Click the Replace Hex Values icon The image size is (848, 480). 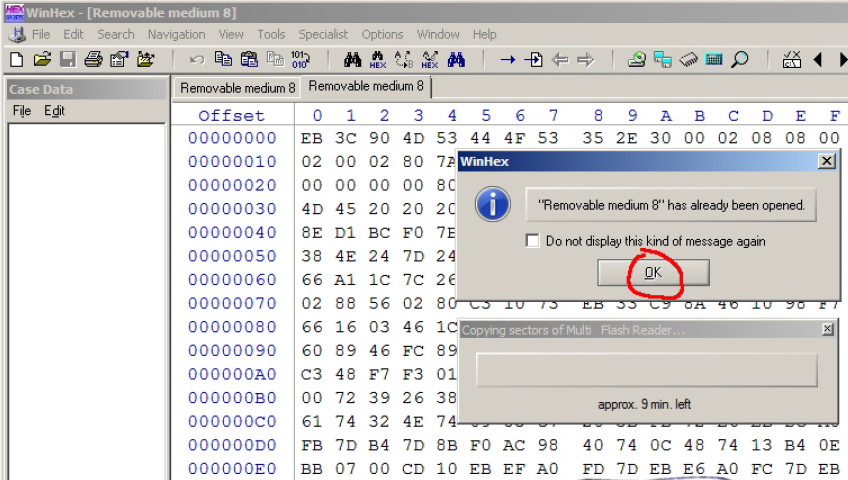[x=430, y=60]
